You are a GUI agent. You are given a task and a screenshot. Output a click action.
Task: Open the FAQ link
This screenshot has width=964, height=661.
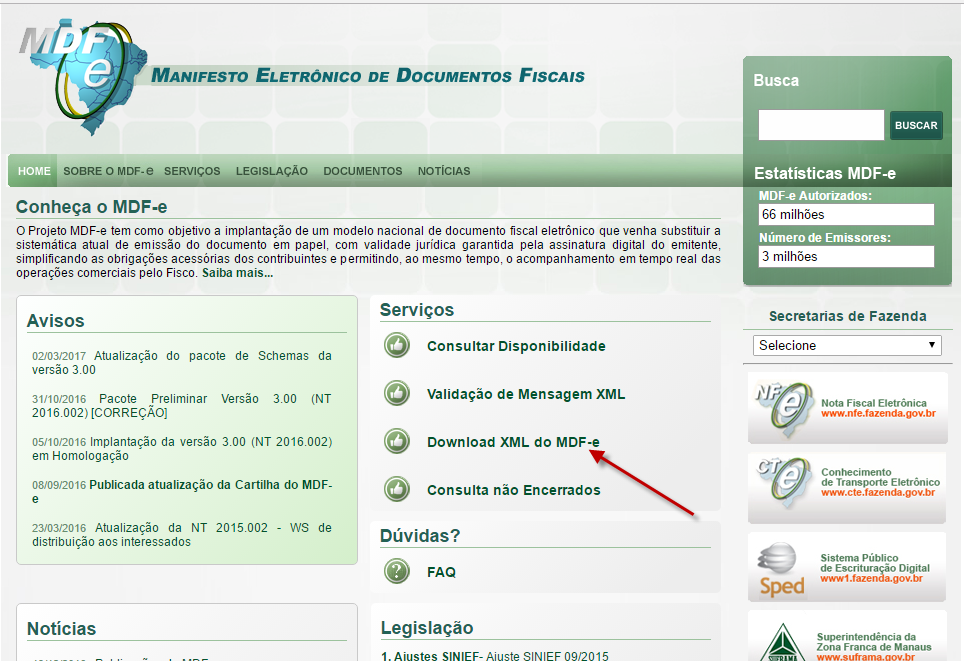click(441, 572)
